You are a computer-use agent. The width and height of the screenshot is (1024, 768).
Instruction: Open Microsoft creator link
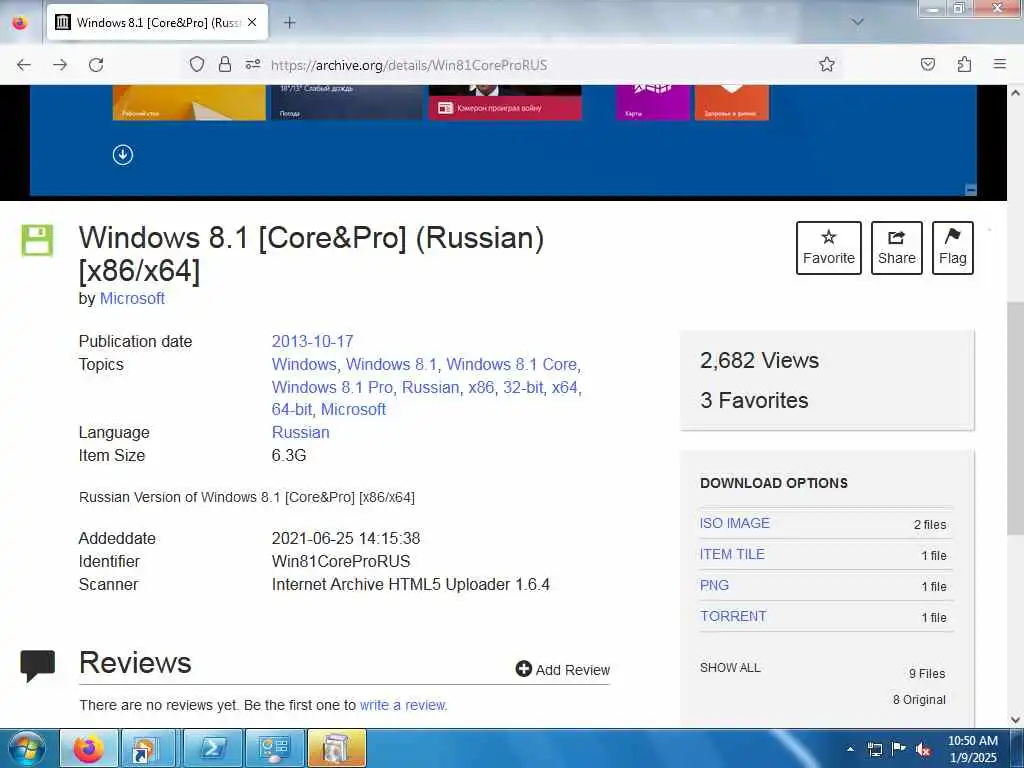click(132, 298)
